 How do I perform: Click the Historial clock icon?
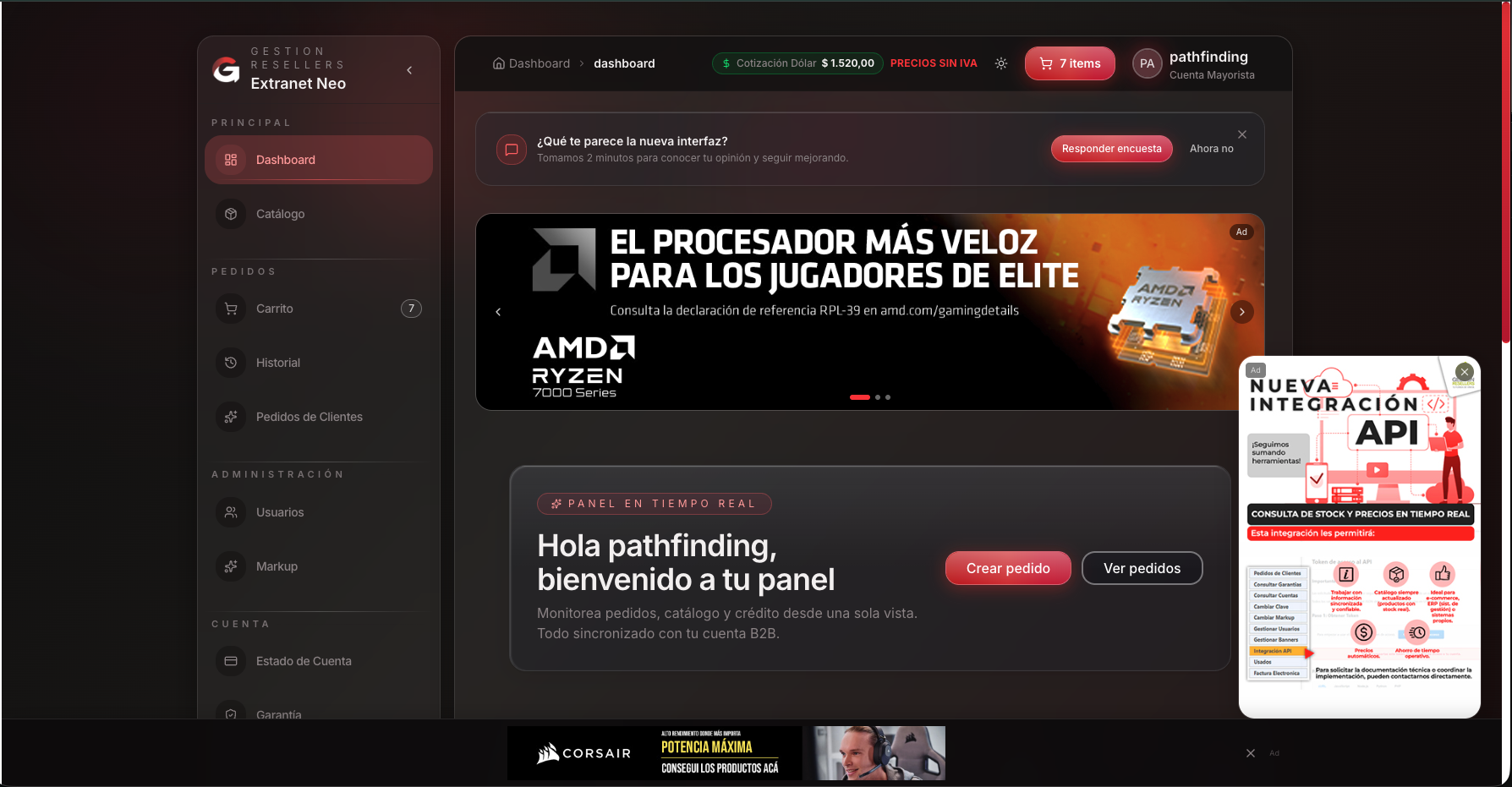231,363
